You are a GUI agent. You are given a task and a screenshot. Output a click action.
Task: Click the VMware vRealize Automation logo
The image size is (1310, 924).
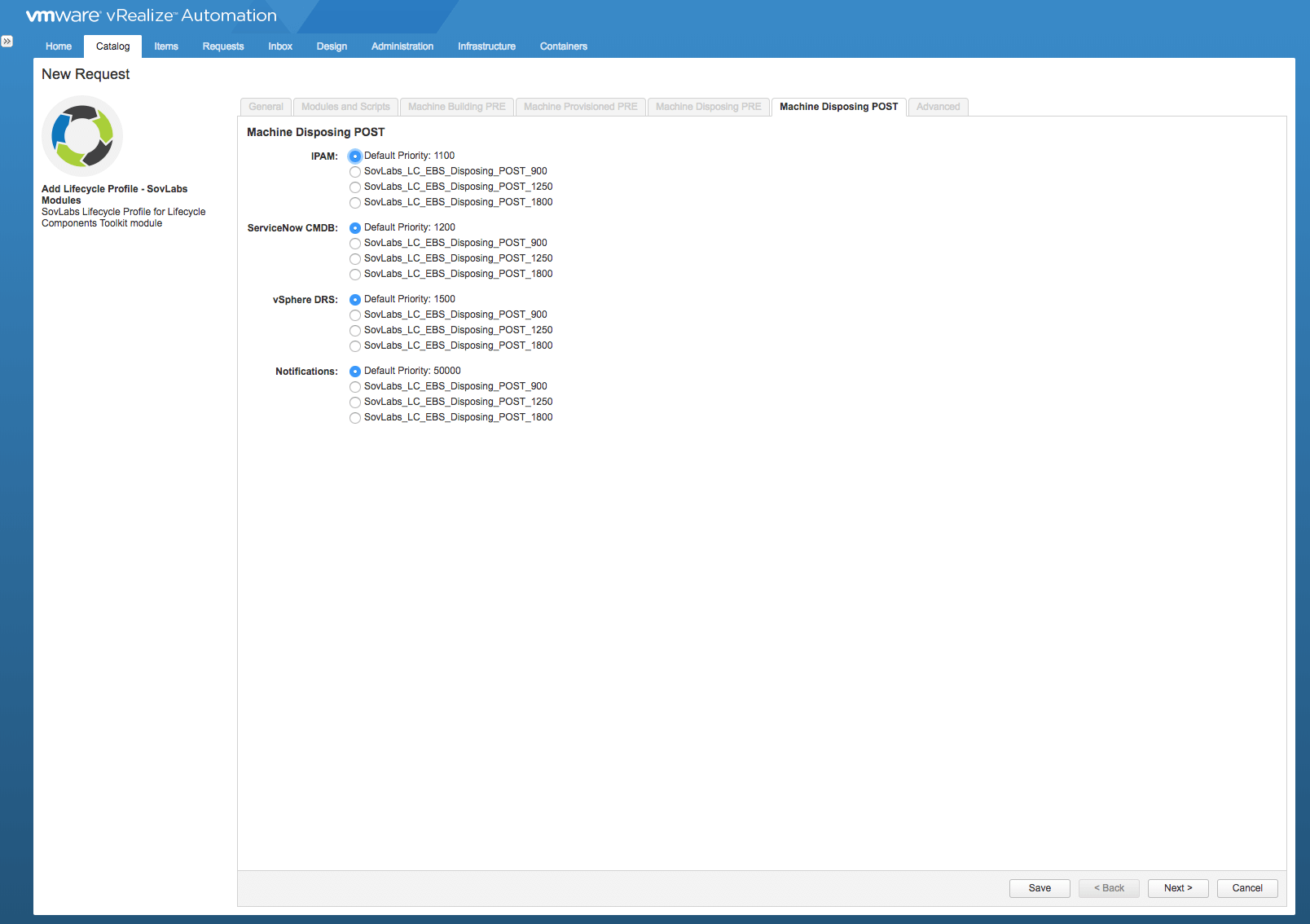152,15
